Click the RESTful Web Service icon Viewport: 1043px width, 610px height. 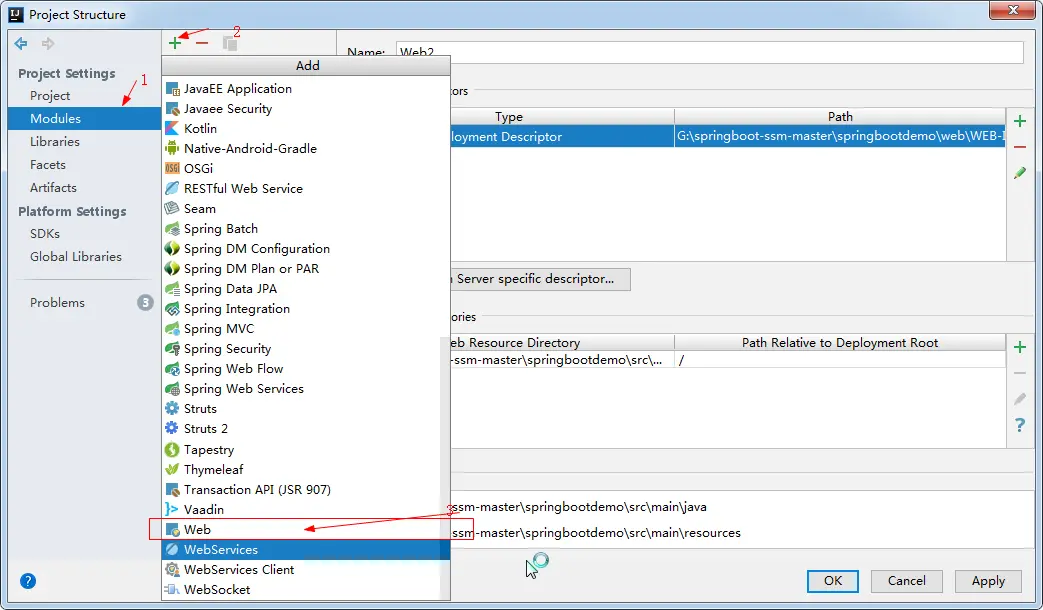[x=172, y=188]
